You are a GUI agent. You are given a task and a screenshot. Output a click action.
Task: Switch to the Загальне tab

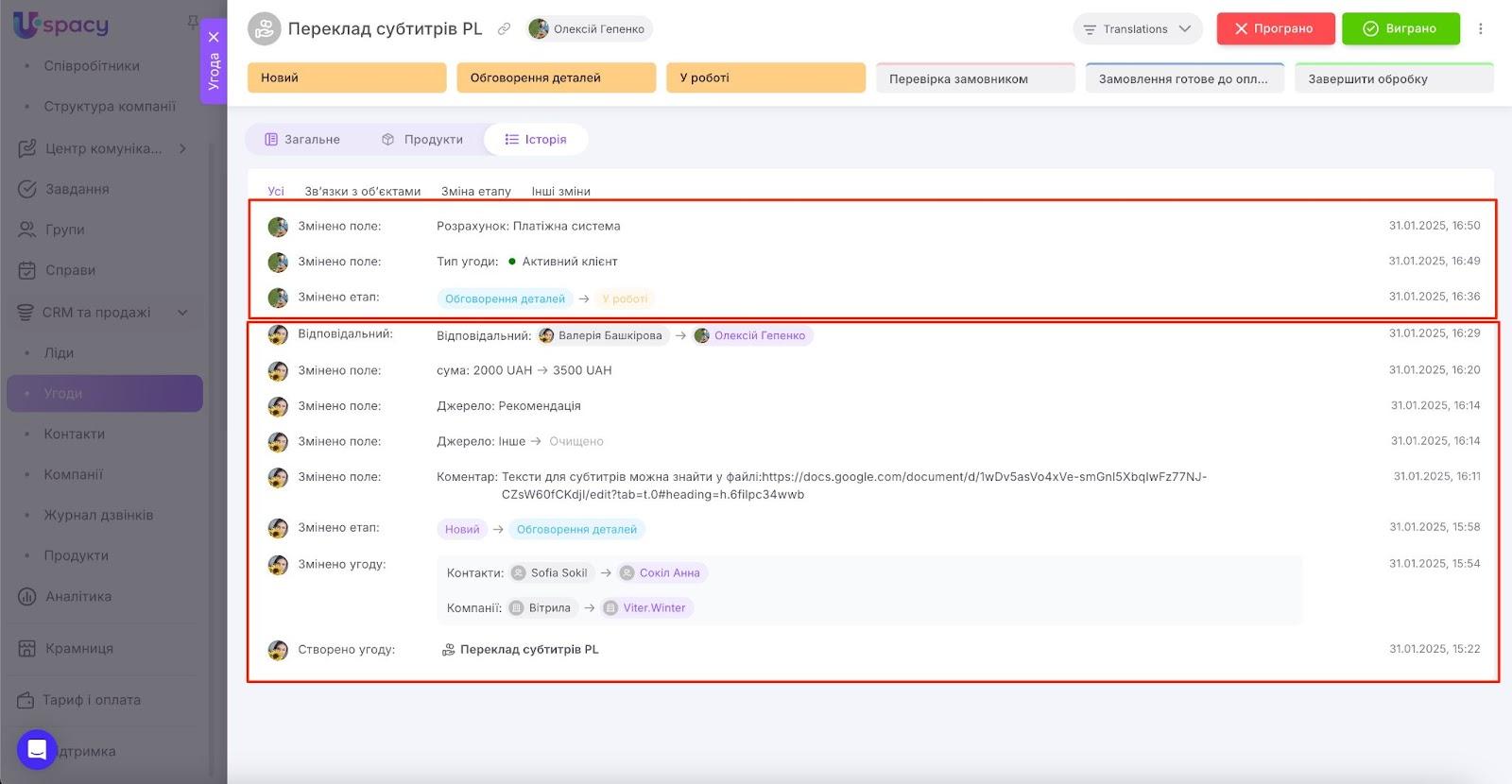(x=302, y=140)
